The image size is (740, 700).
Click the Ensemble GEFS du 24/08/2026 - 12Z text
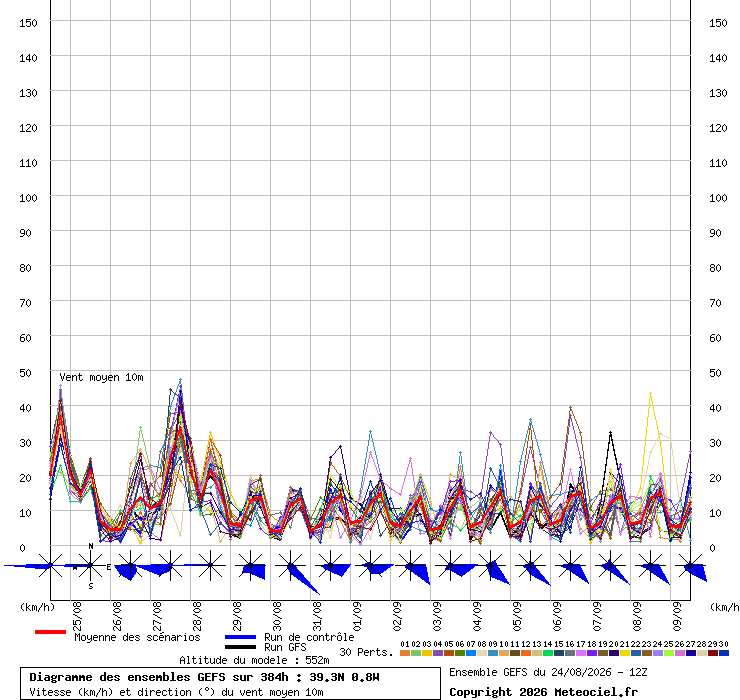point(548,672)
